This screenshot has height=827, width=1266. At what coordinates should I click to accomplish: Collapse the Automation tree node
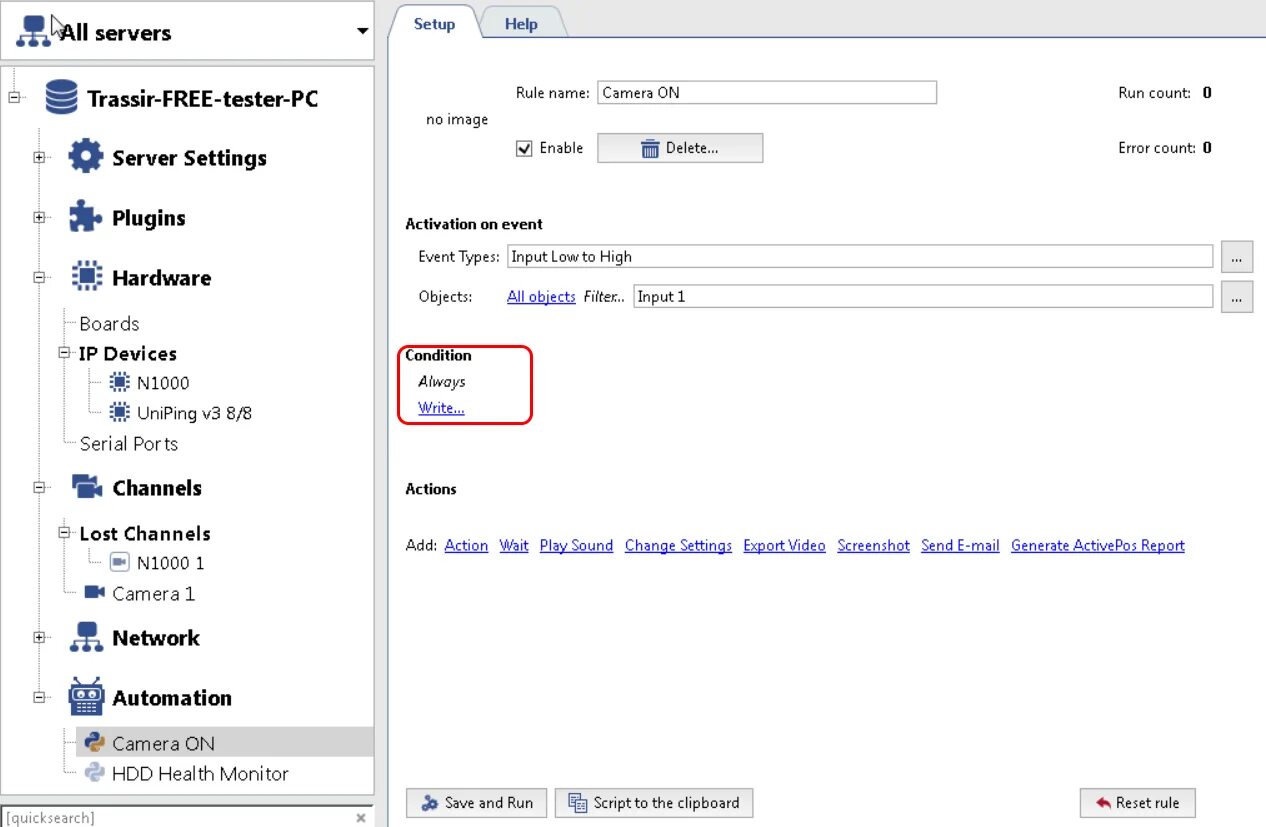point(39,697)
